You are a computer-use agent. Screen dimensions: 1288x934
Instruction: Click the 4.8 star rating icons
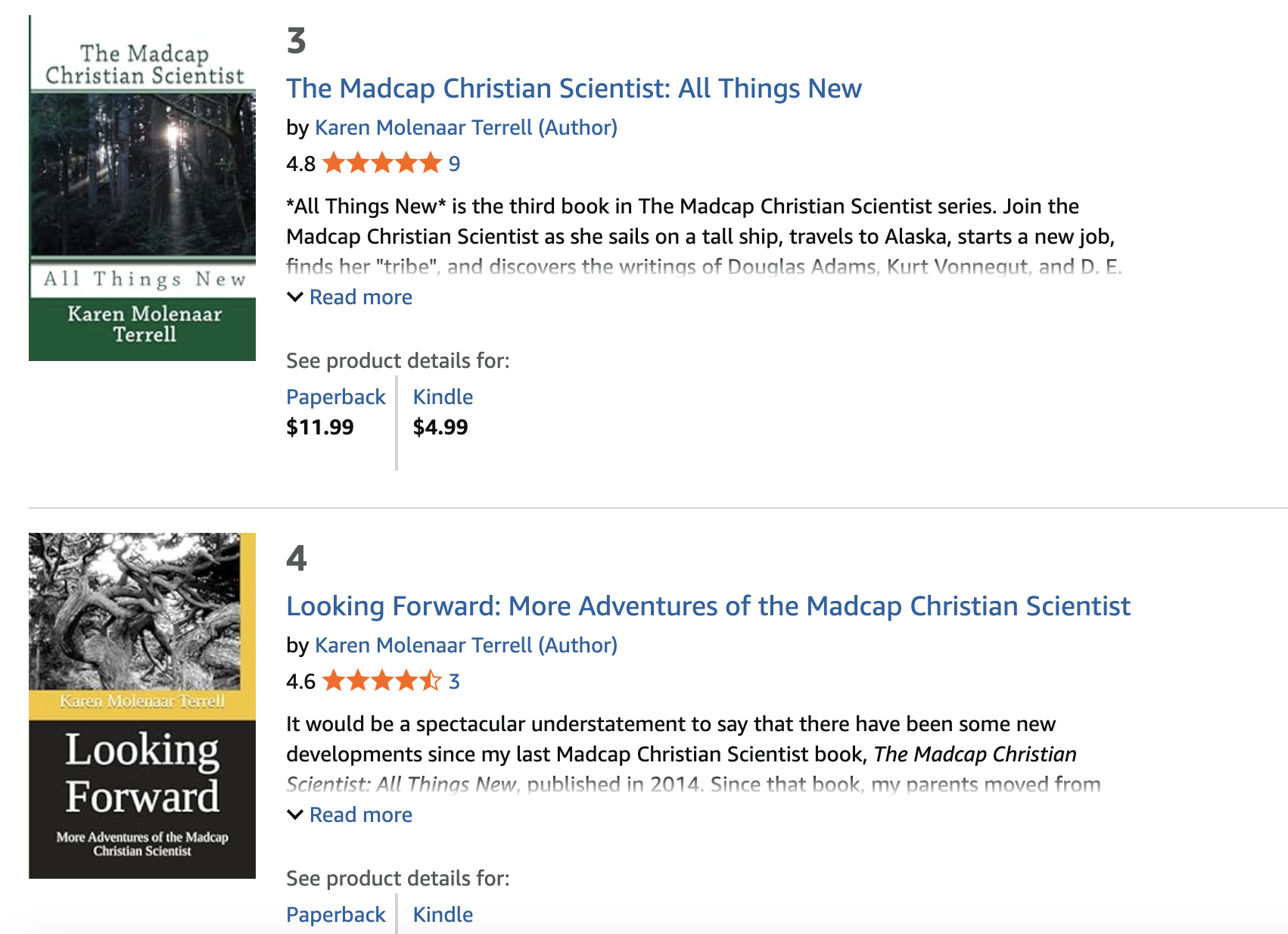381,163
